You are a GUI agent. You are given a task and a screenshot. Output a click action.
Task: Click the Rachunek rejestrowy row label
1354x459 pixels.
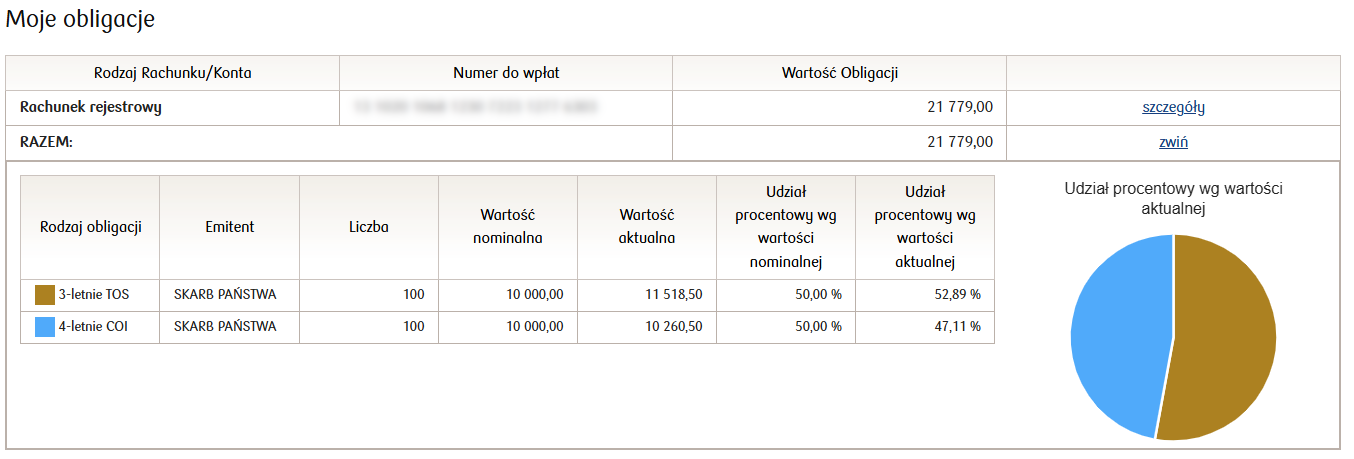(91, 108)
